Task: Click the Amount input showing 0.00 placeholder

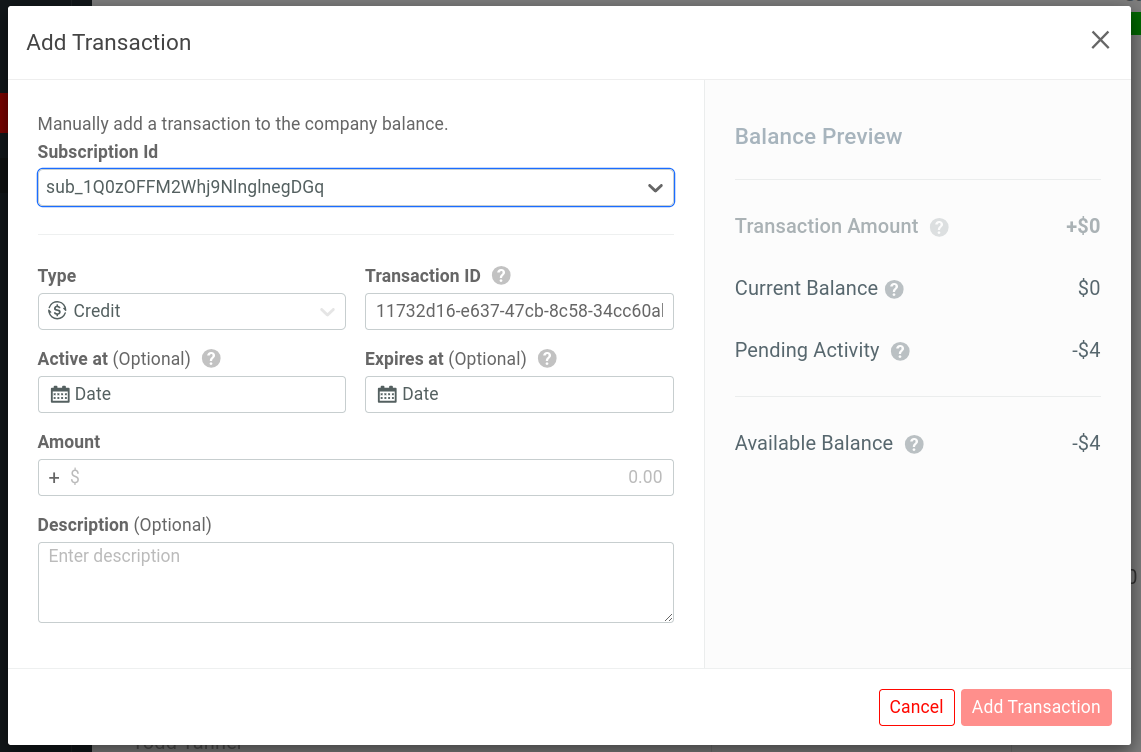Action: pos(400,477)
